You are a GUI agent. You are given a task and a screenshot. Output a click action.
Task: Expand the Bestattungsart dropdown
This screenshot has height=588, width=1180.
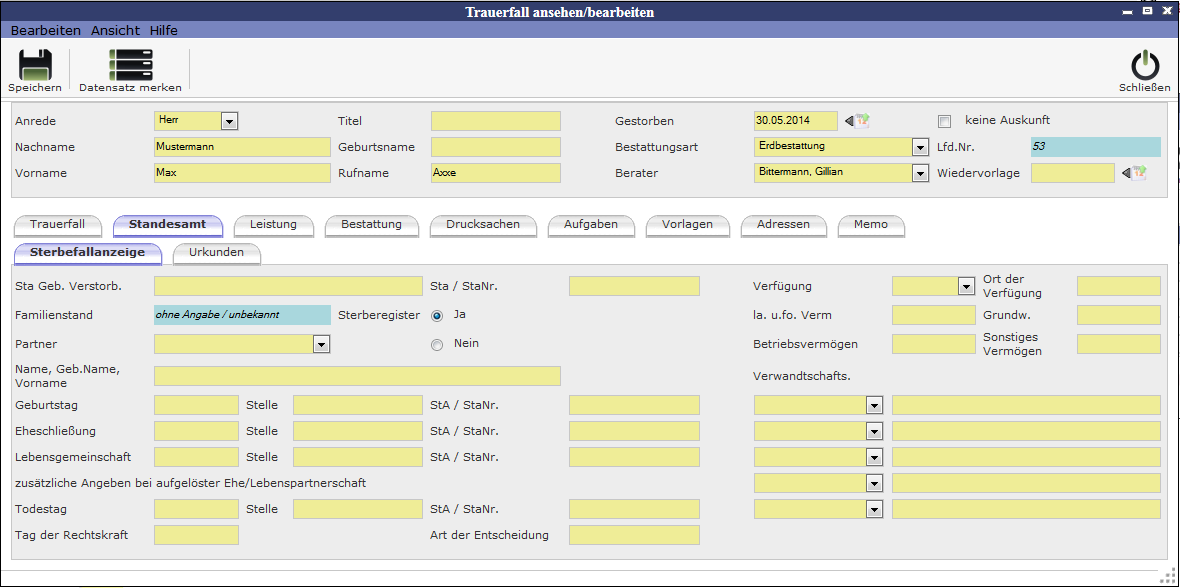tap(920, 147)
